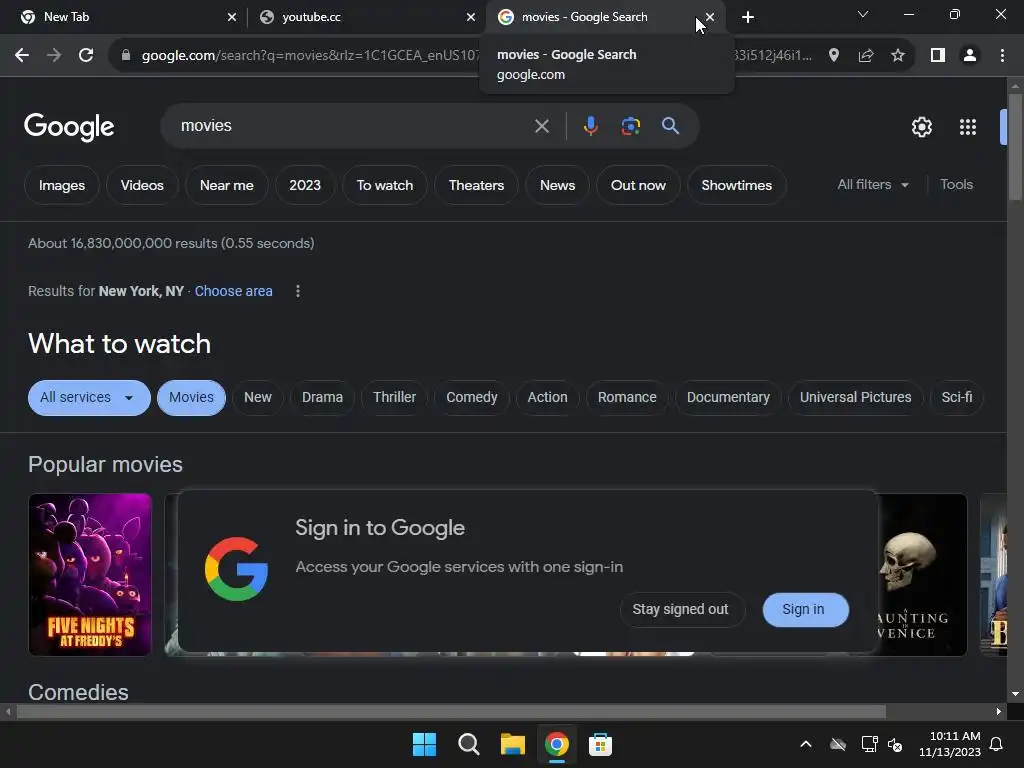This screenshot has height=768, width=1024.
Task: Switch to the youtube.cc tab
Action: point(366,17)
